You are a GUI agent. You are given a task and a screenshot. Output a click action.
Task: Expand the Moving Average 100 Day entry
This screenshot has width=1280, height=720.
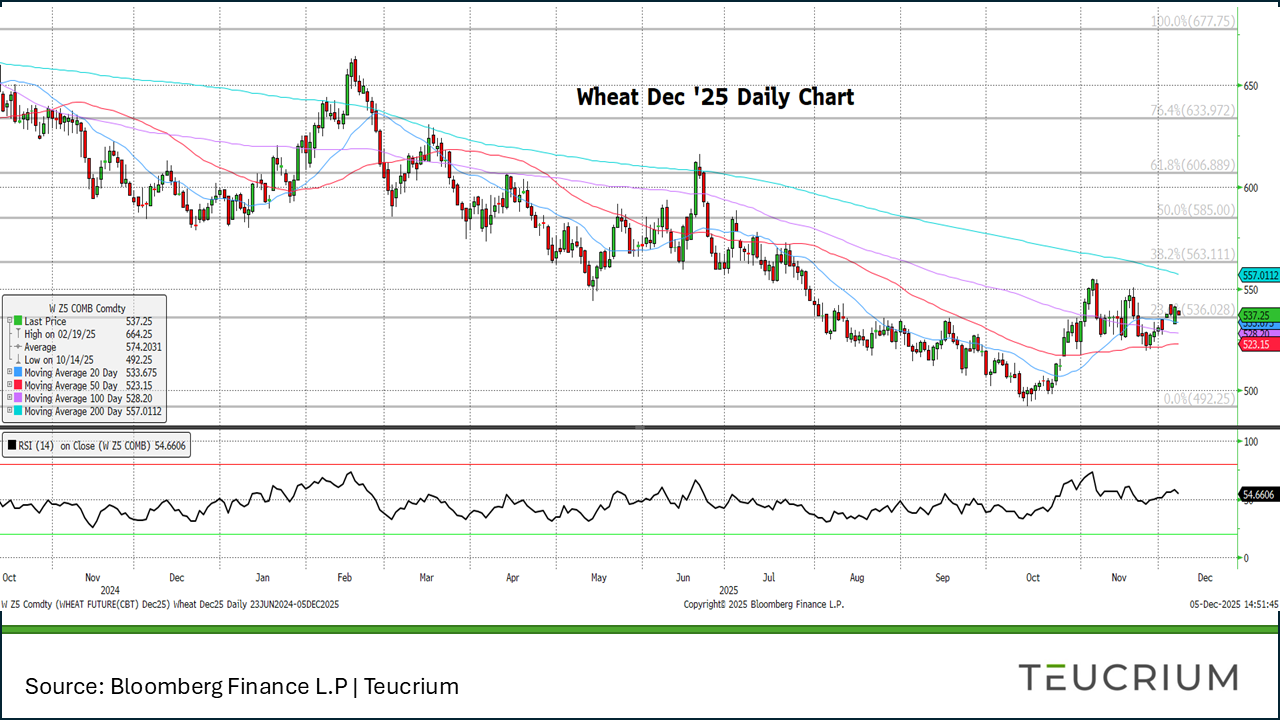click(9, 398)
